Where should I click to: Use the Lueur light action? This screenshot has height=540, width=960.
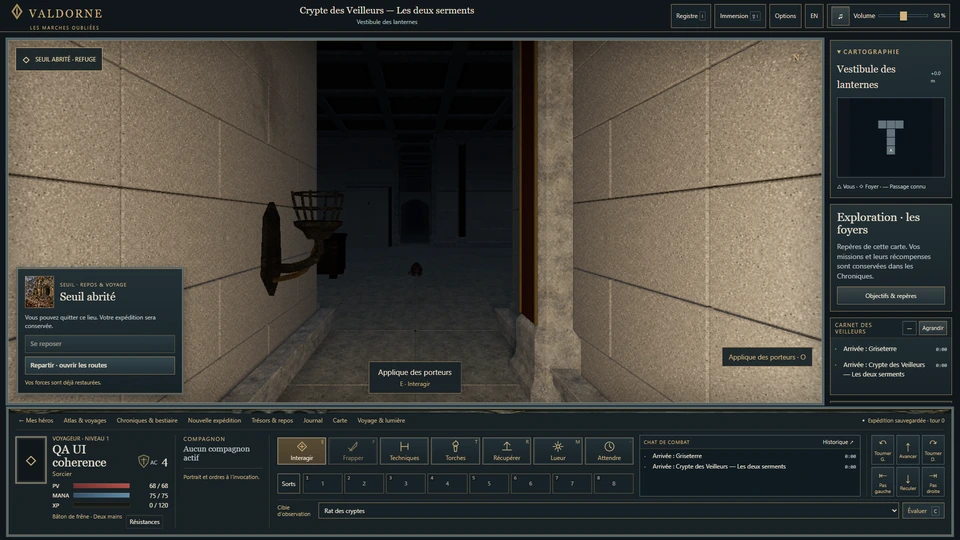(x=558, y=451)
